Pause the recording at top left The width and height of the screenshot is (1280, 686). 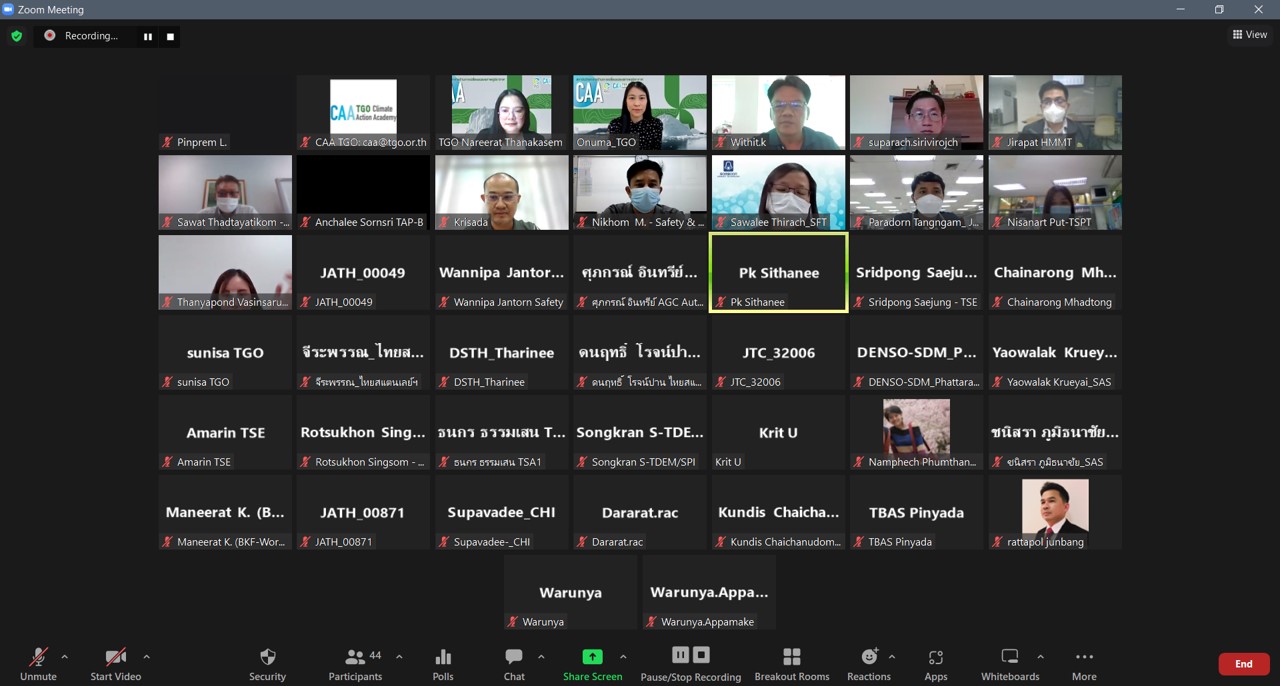pos(148,36)
